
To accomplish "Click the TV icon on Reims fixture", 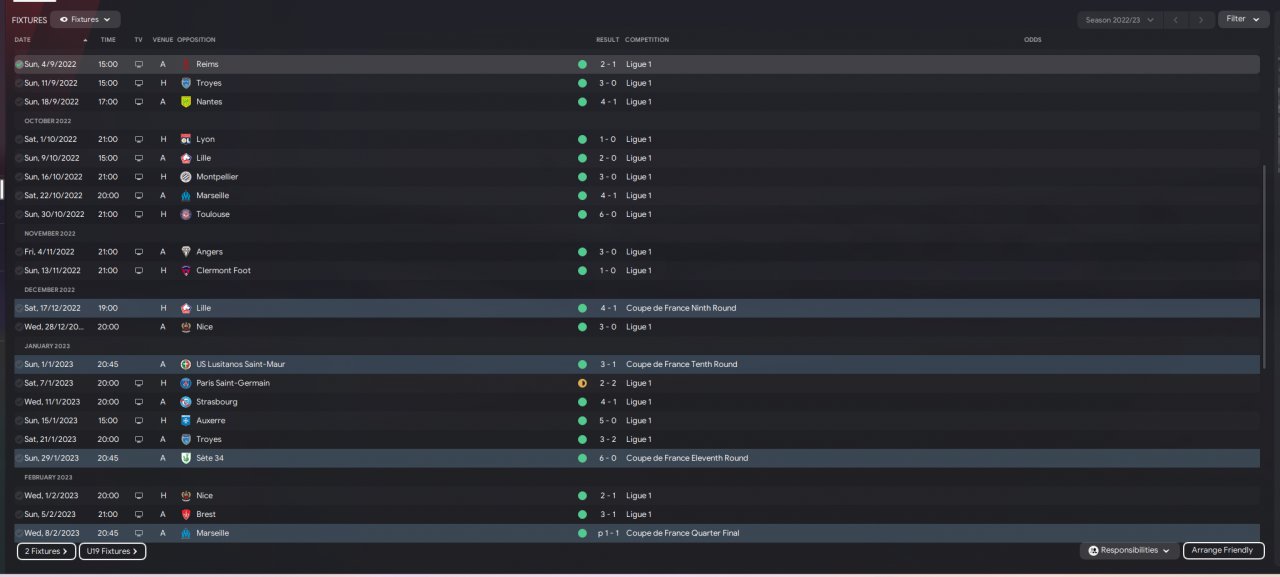I will (x=139, y=64).
